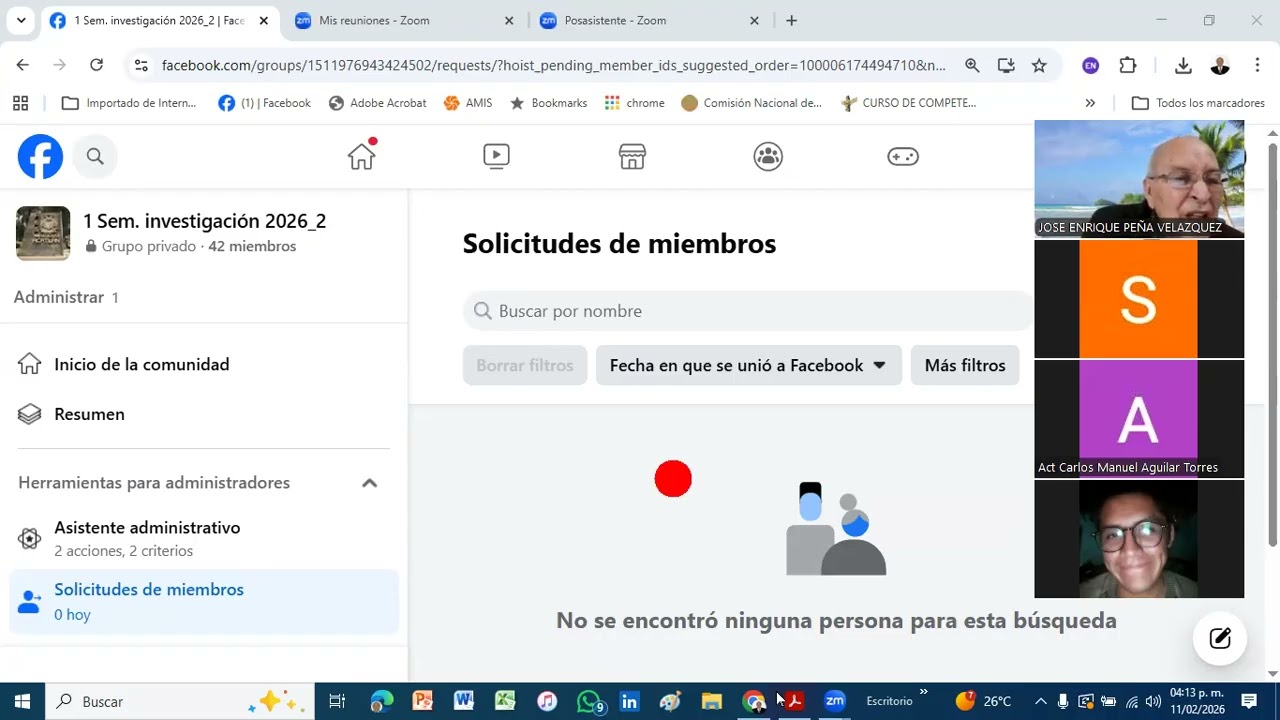Click the taskbar Buscar search box
The image size is (1280, 720).
(180, 702)
